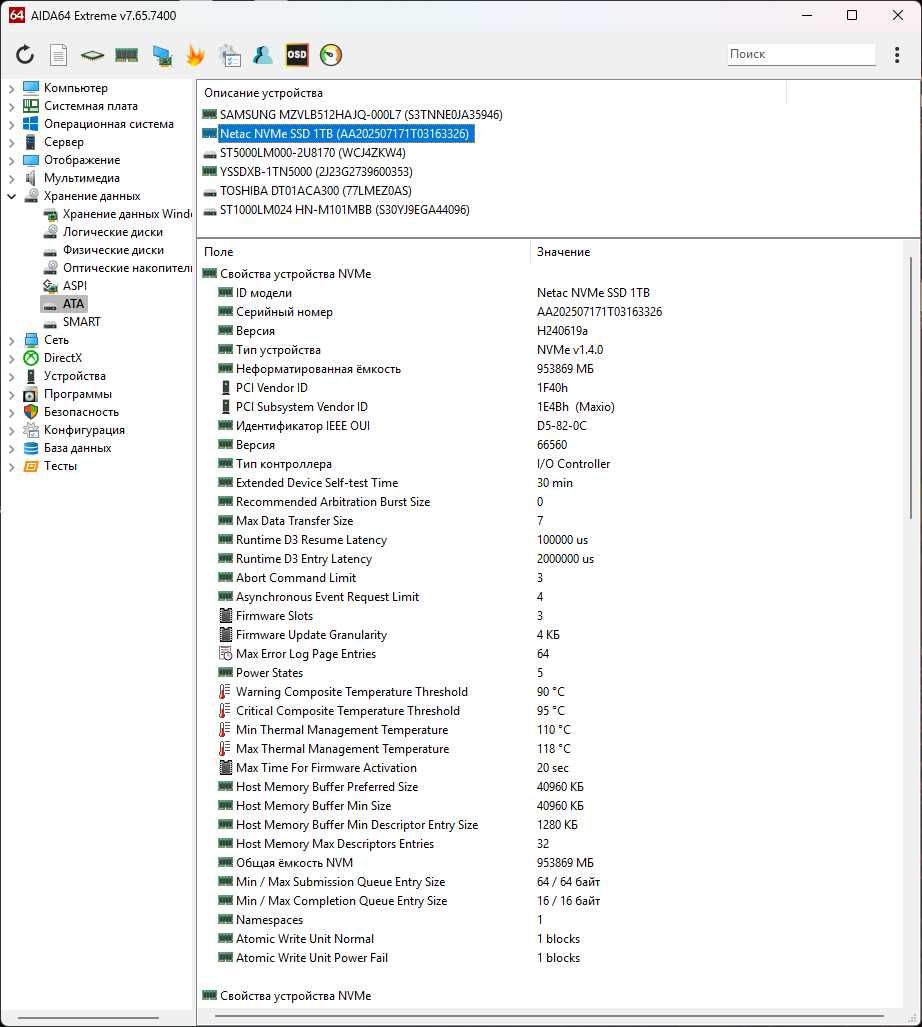This screenshot has height=1027, width=922.
Task: Select the Max Error Log Page Entries row
Action: pyautogui.click(x=549, y=654)
